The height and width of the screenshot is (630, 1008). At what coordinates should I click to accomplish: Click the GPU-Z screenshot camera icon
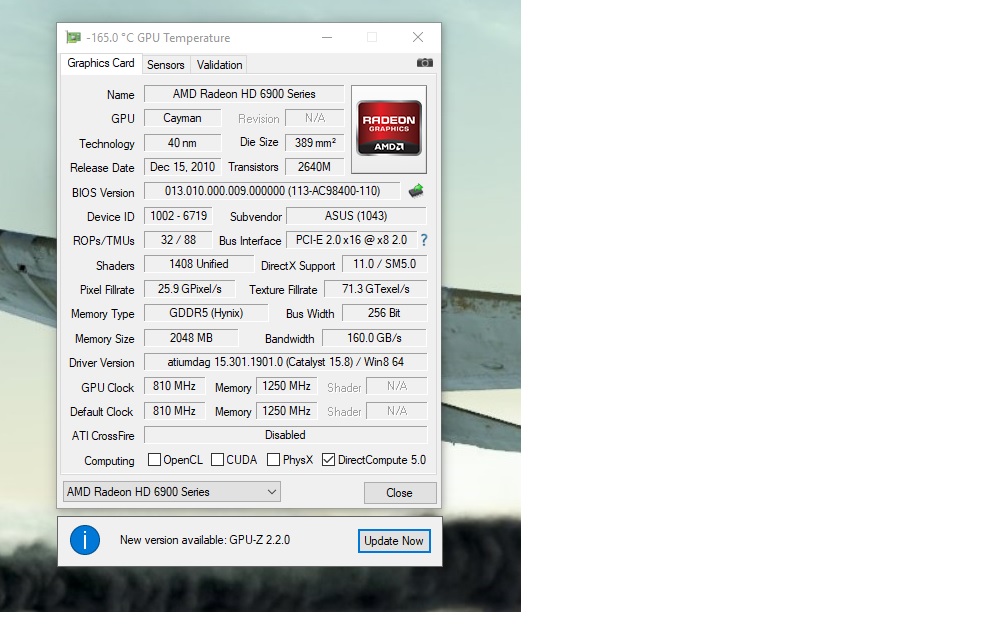pos(424,62)
